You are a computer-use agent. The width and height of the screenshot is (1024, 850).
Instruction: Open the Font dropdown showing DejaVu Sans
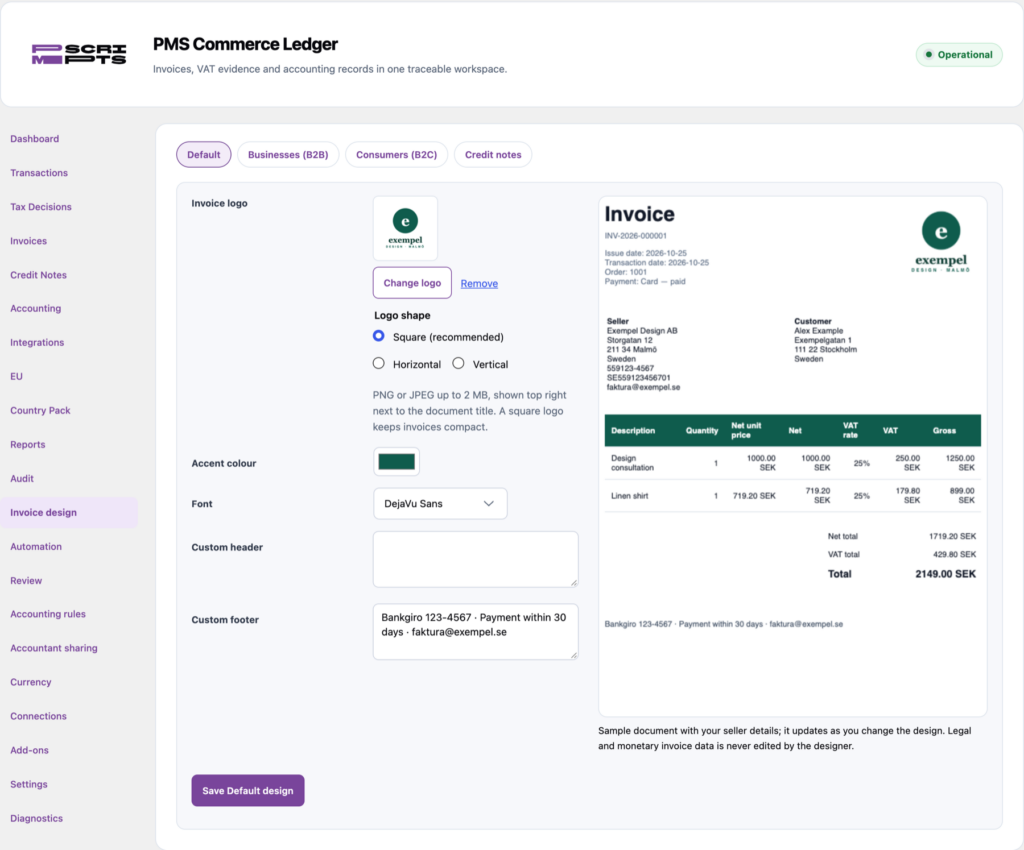tap(440, 503)
